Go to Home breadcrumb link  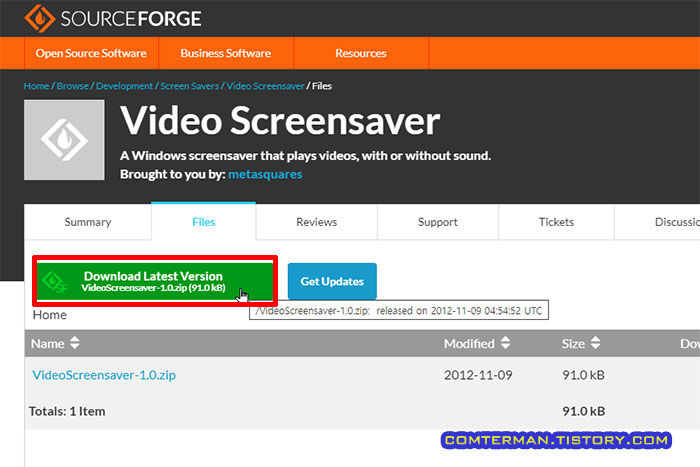pyautogui.click(x=36, y=86)
